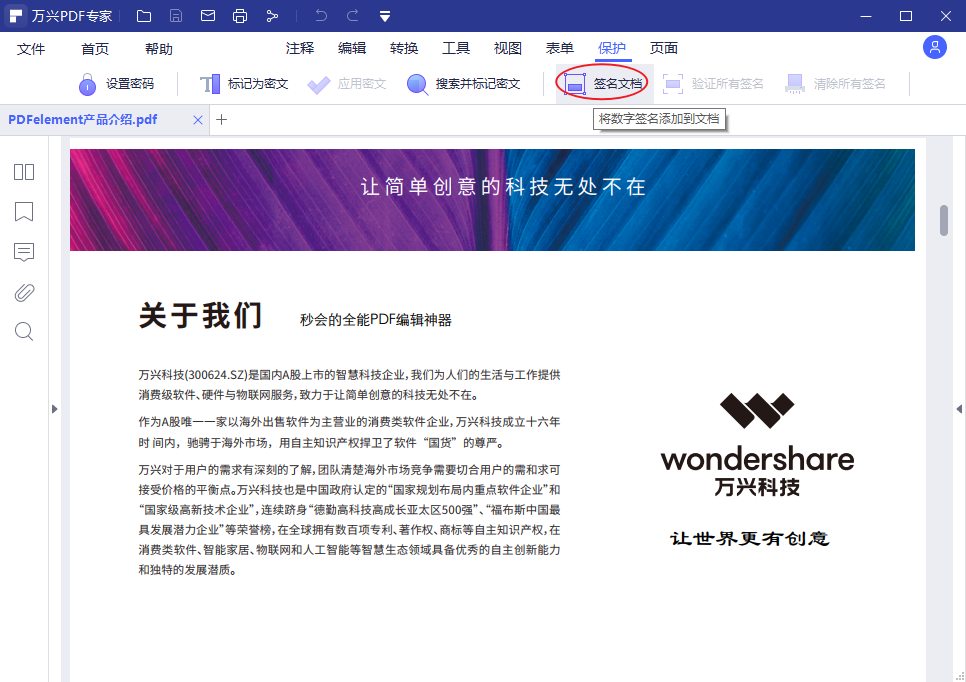Open the search panel
The width and height of the screenshot is (966, 682).
coord(23,331)
